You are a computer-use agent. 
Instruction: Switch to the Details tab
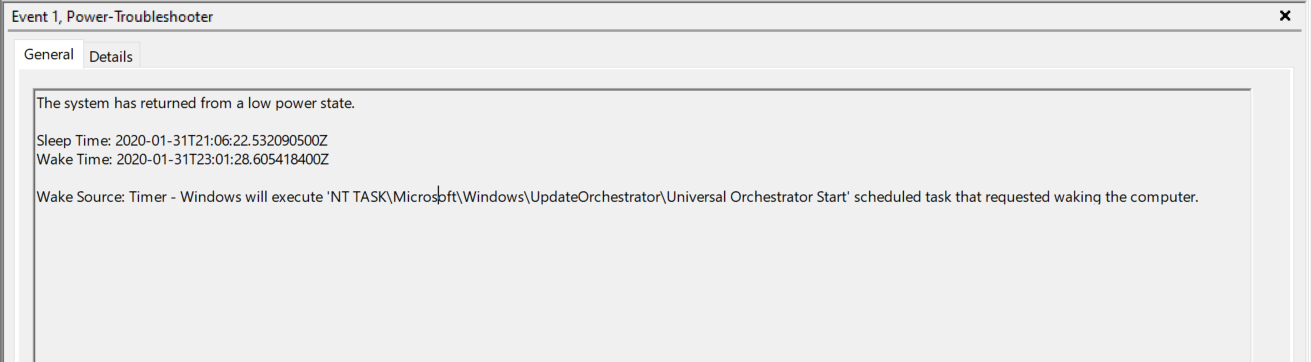[x=111, y=57]
